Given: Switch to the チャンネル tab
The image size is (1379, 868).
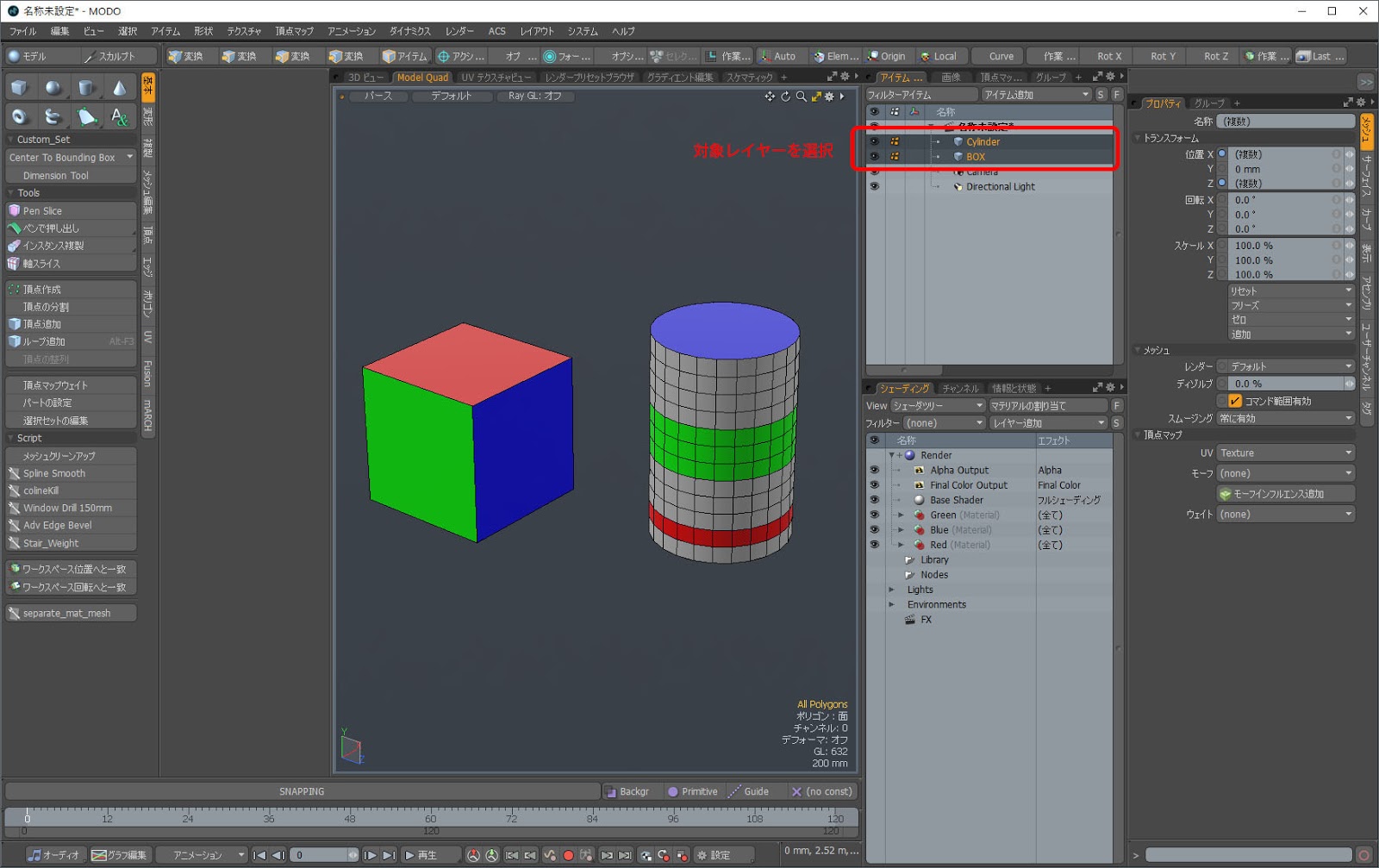Looking at the screenshot, I should [960, 389].
